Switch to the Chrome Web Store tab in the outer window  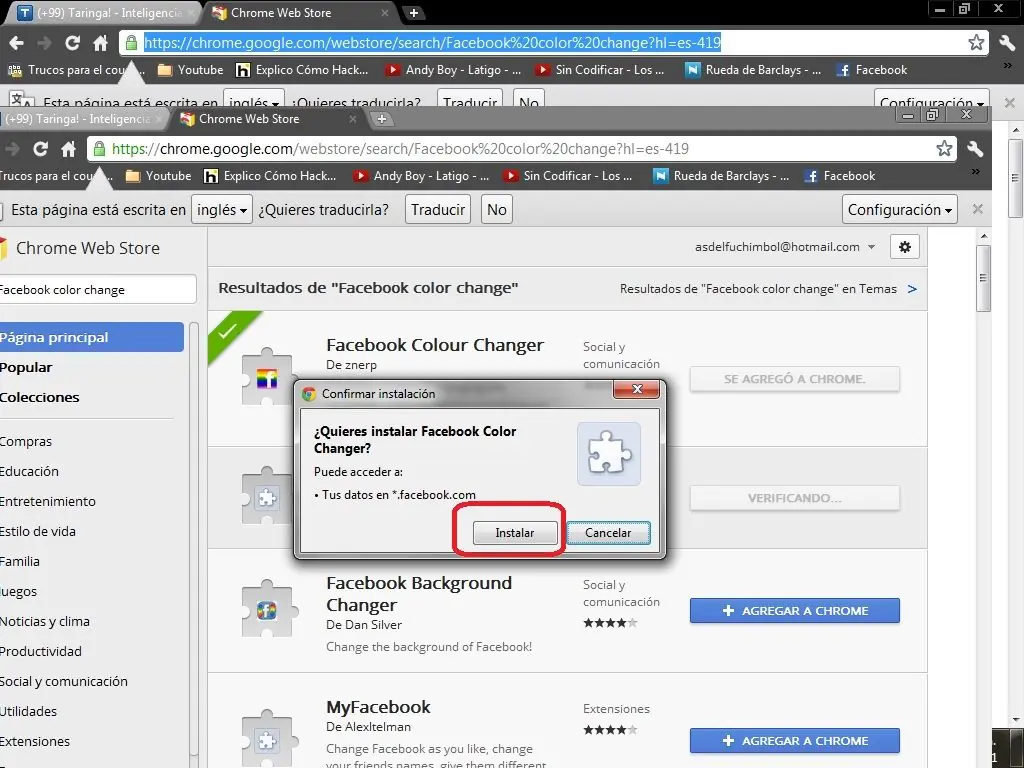point(300,13)
